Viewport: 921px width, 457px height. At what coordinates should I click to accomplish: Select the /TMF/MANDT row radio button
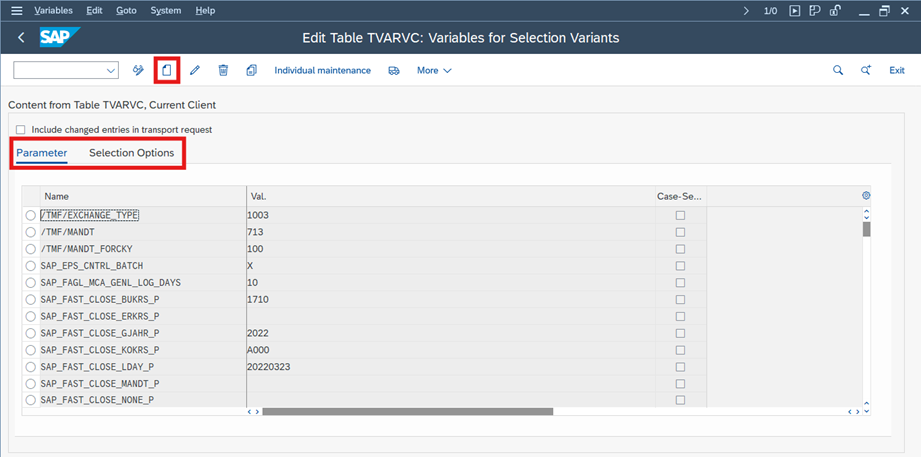click(x=31, y=232)
